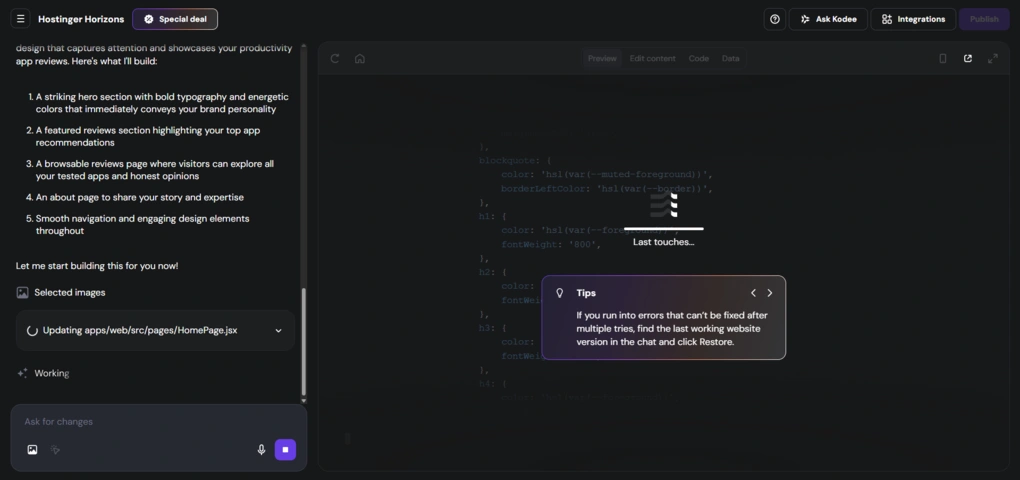The image size is (1020, 480).
Task: Click the Hostinger Horizons title
Action: tap(81, 19)
